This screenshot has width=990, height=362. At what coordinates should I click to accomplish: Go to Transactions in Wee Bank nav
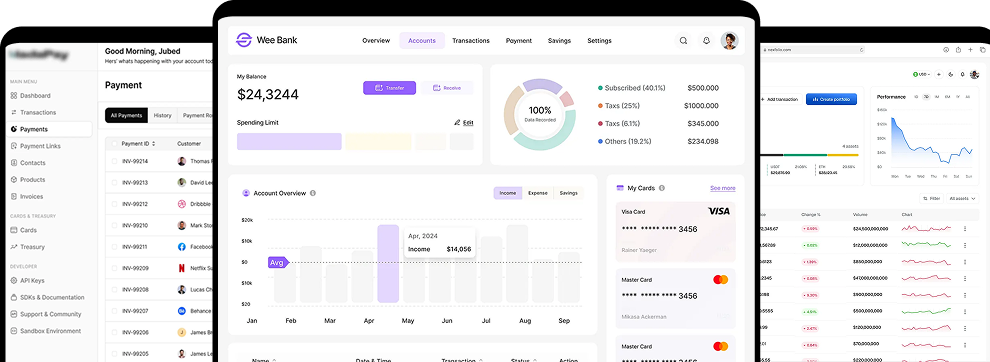click(470, 40)
